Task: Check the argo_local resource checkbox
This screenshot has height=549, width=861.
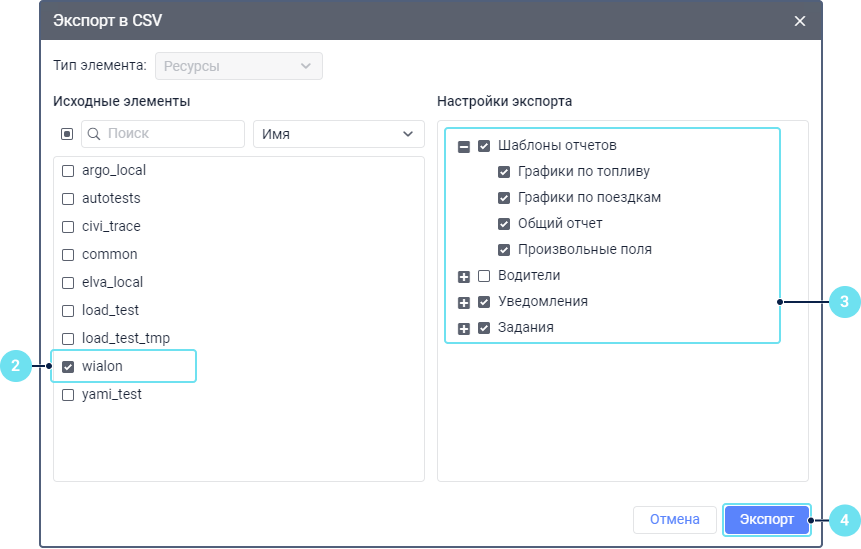Action: 68,171
